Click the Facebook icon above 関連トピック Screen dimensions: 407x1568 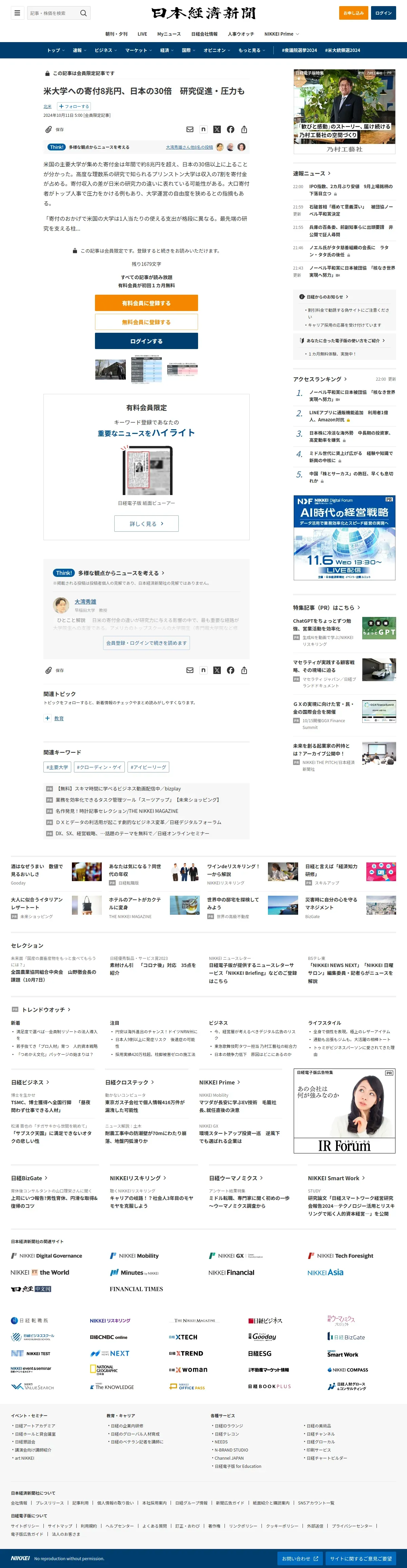pyautogui.click(x=231, y=670)
